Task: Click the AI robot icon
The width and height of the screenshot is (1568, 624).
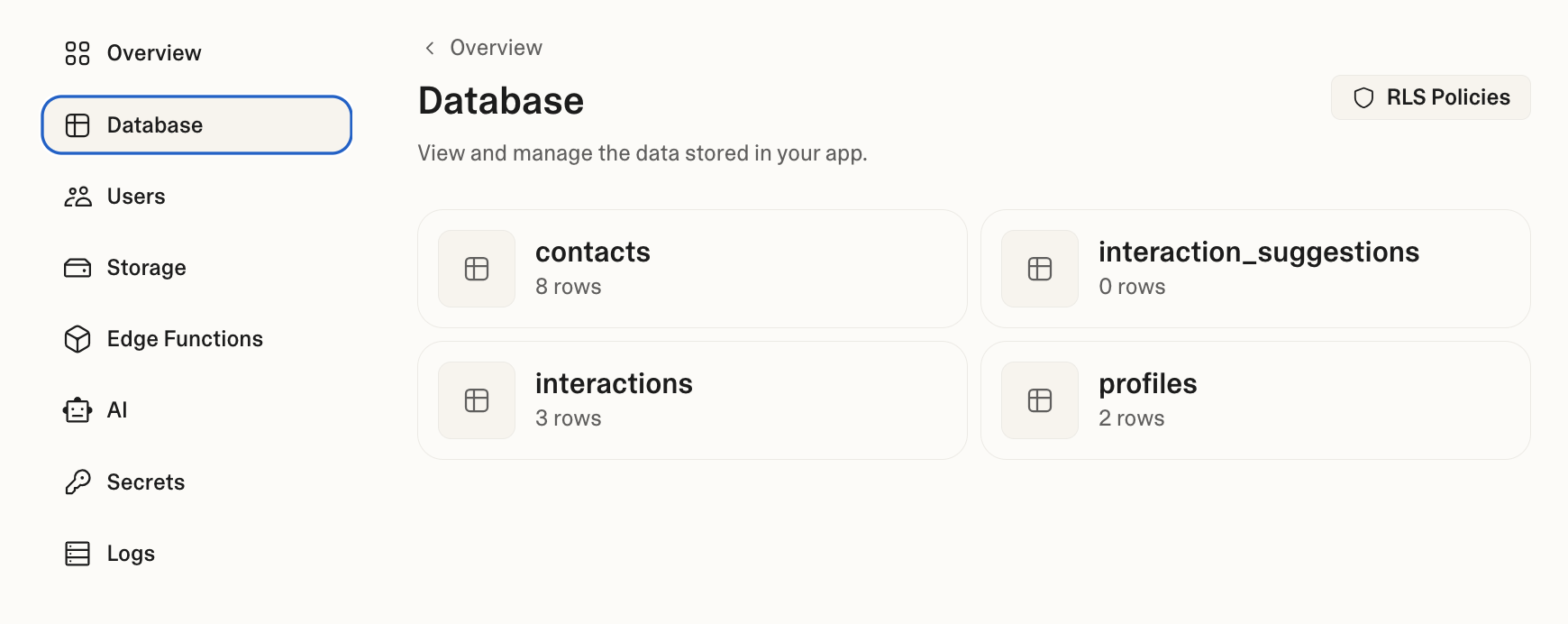Action: (x=77, y=410)
